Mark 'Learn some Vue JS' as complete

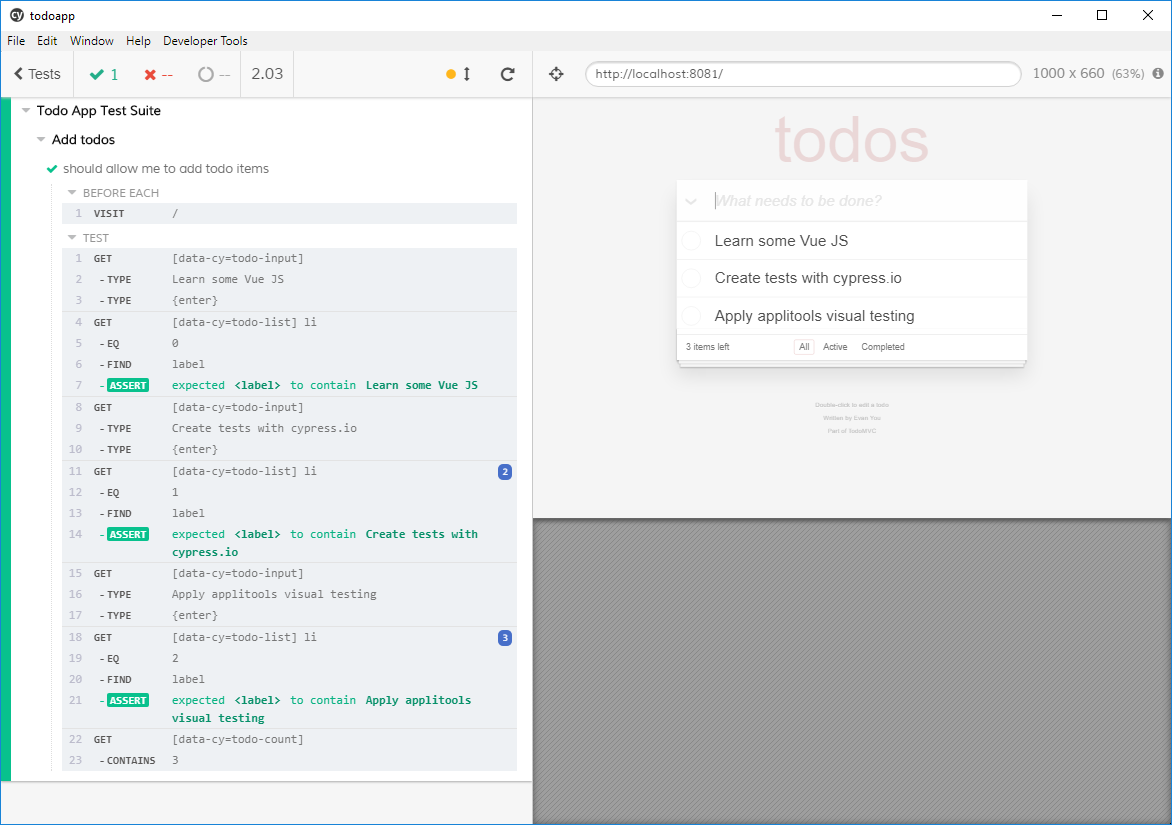tap(691, 241)
